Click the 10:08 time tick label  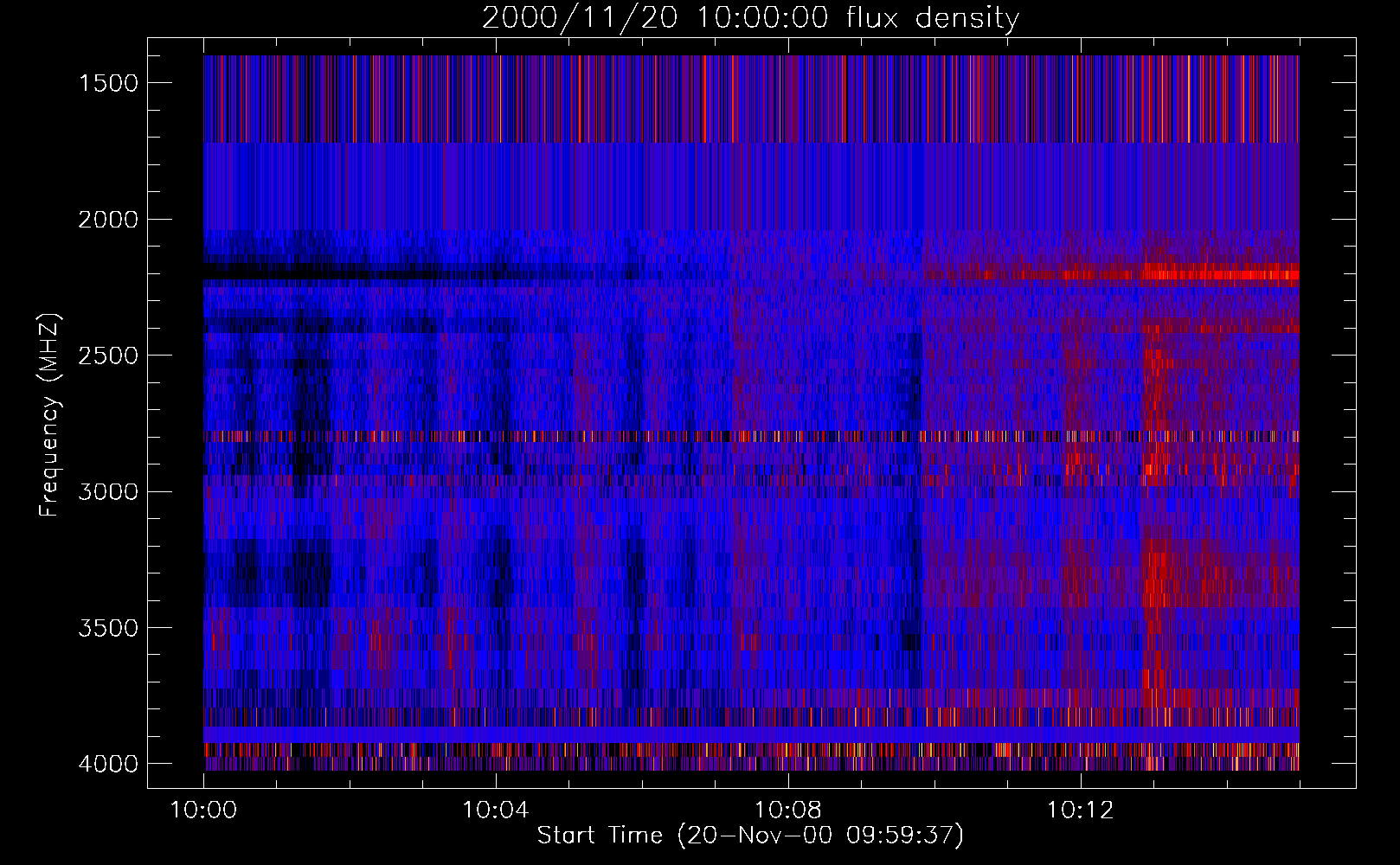788,811
